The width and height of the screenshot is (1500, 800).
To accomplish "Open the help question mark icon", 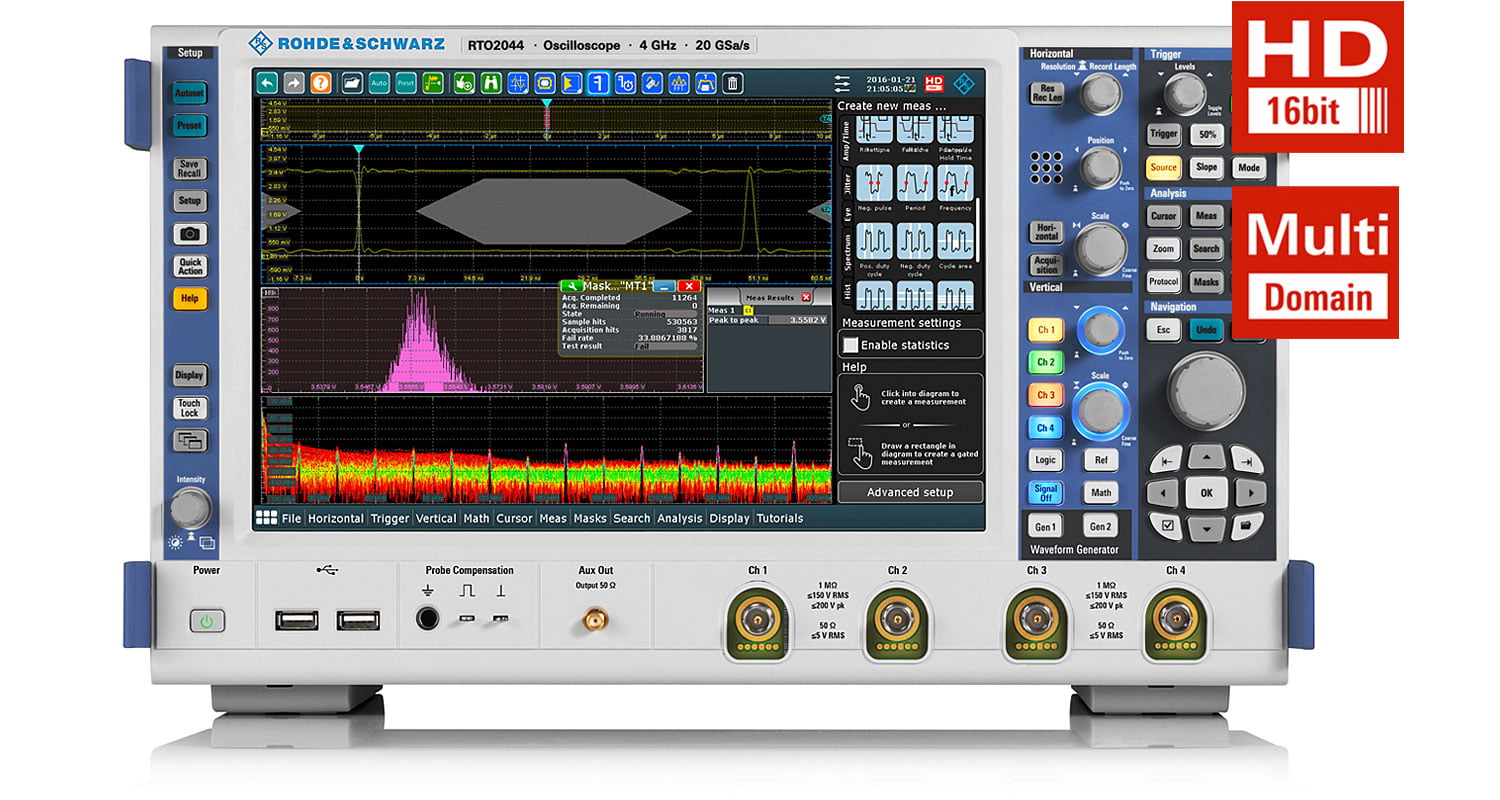I will coord(320,83).
